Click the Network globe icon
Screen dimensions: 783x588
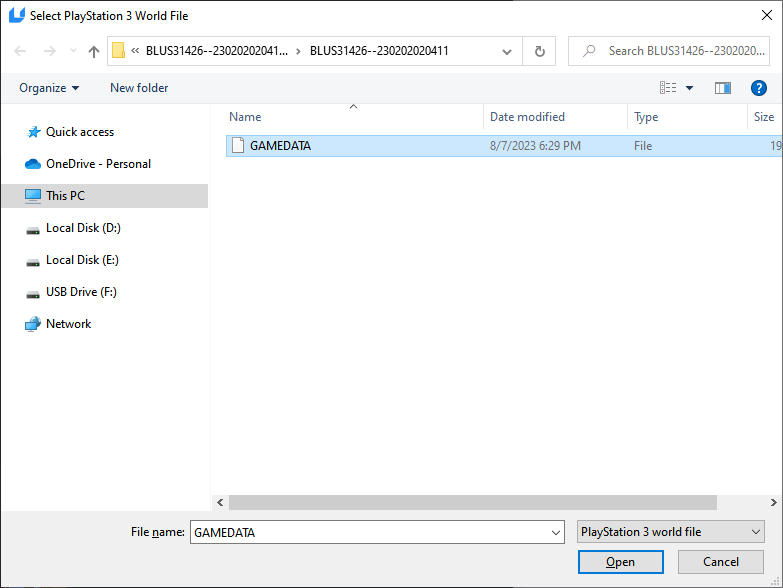tap(33, 324)
